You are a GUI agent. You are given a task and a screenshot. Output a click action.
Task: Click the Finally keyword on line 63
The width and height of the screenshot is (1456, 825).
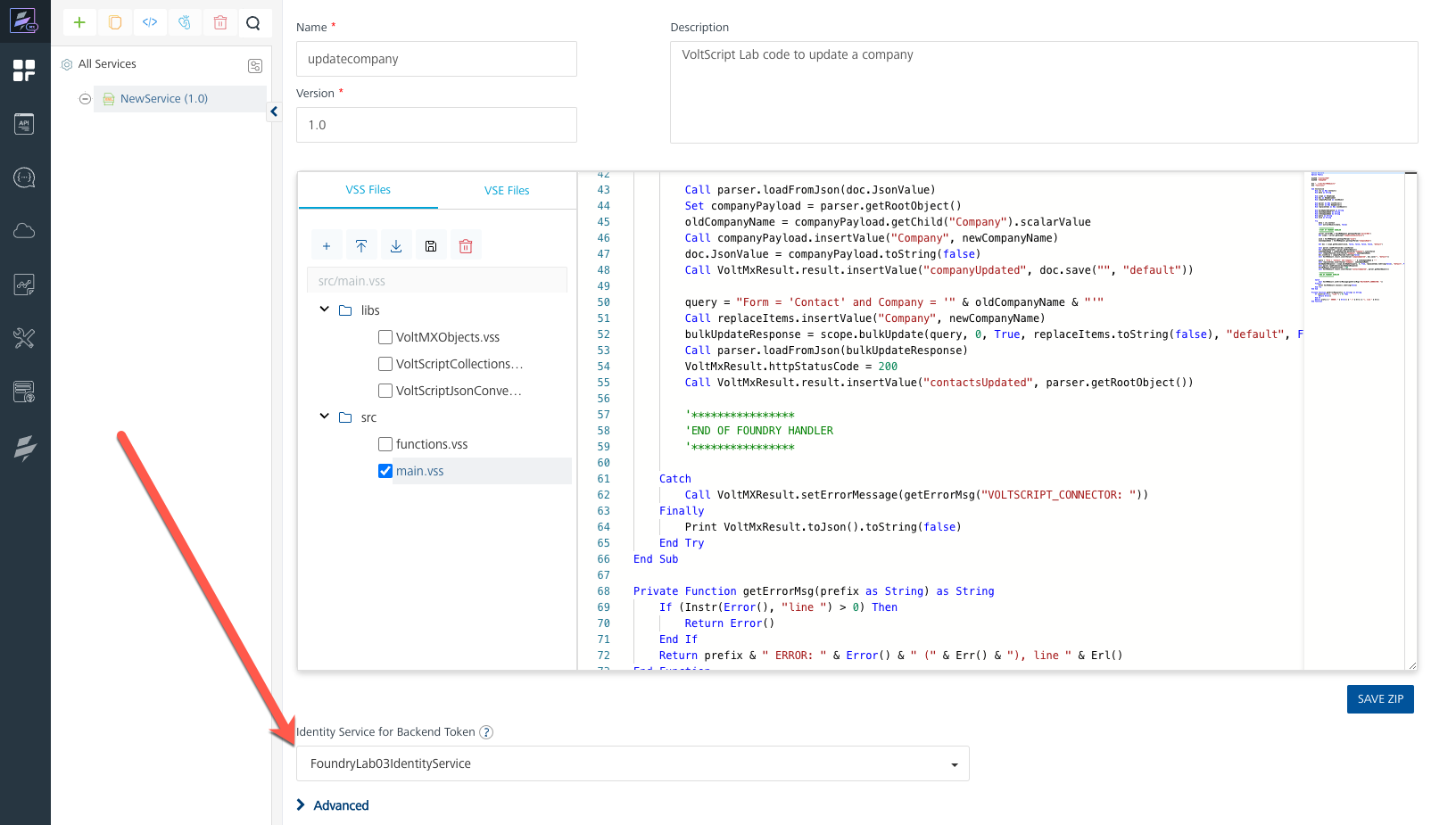682,511
